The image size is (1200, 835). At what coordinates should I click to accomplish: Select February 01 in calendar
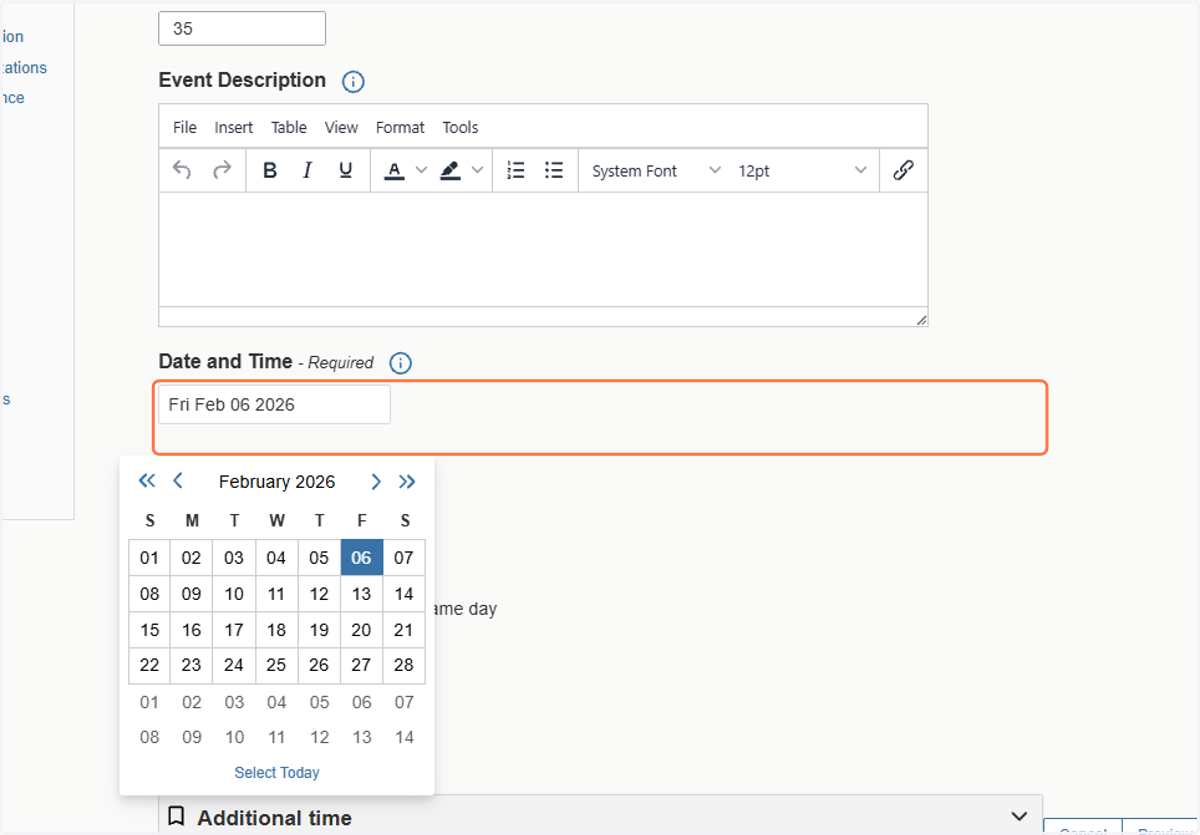149,558
